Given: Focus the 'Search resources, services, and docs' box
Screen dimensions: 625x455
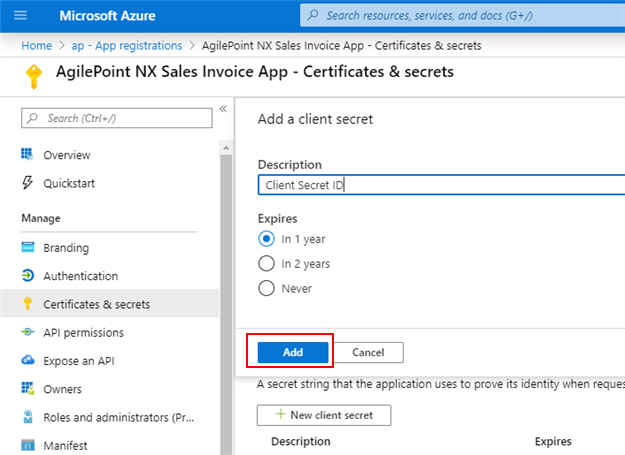Looking at the screenshot, I should (x=462, y=16).
